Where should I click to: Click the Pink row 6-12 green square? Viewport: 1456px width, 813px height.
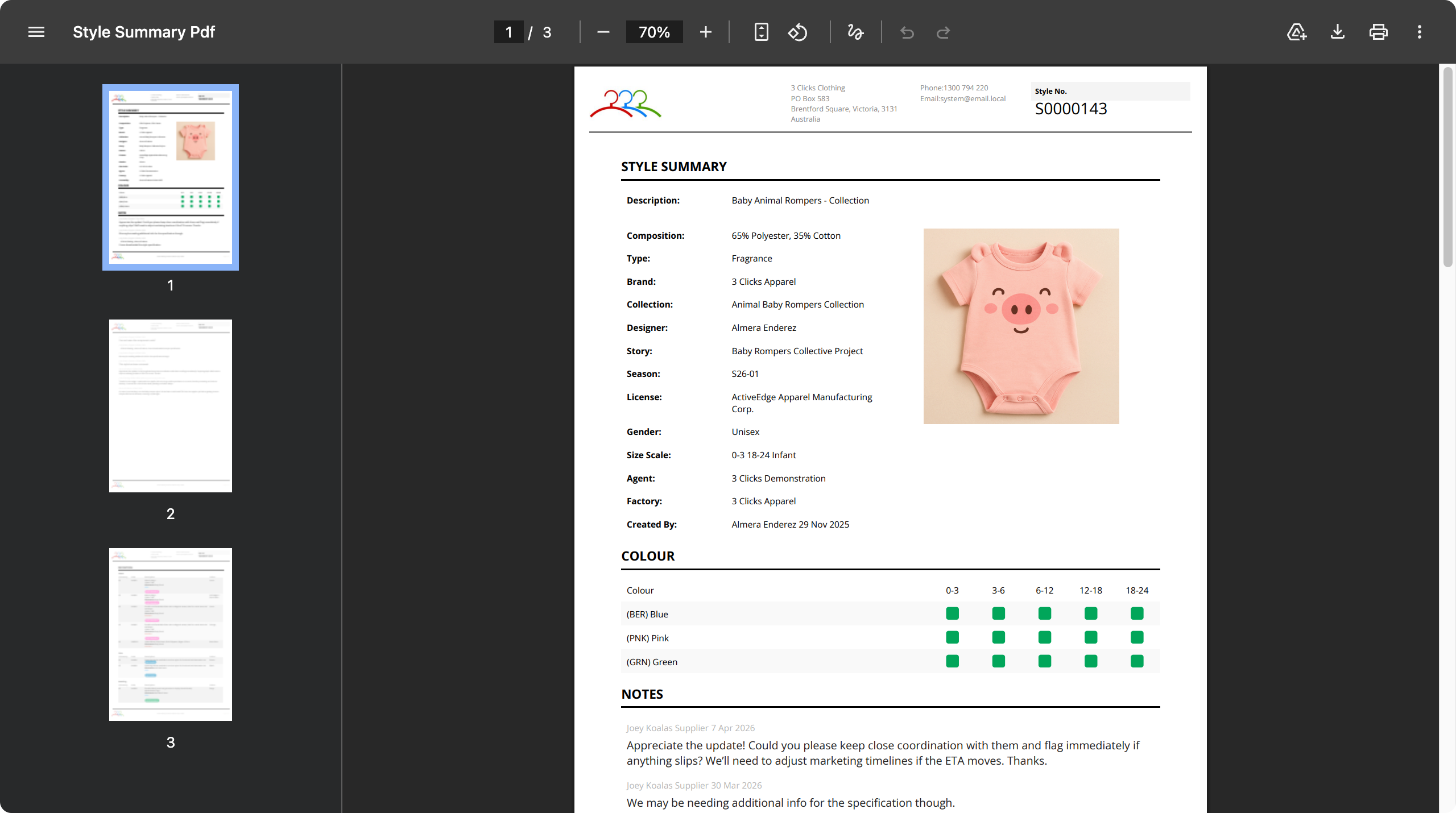coord(1045,637)
